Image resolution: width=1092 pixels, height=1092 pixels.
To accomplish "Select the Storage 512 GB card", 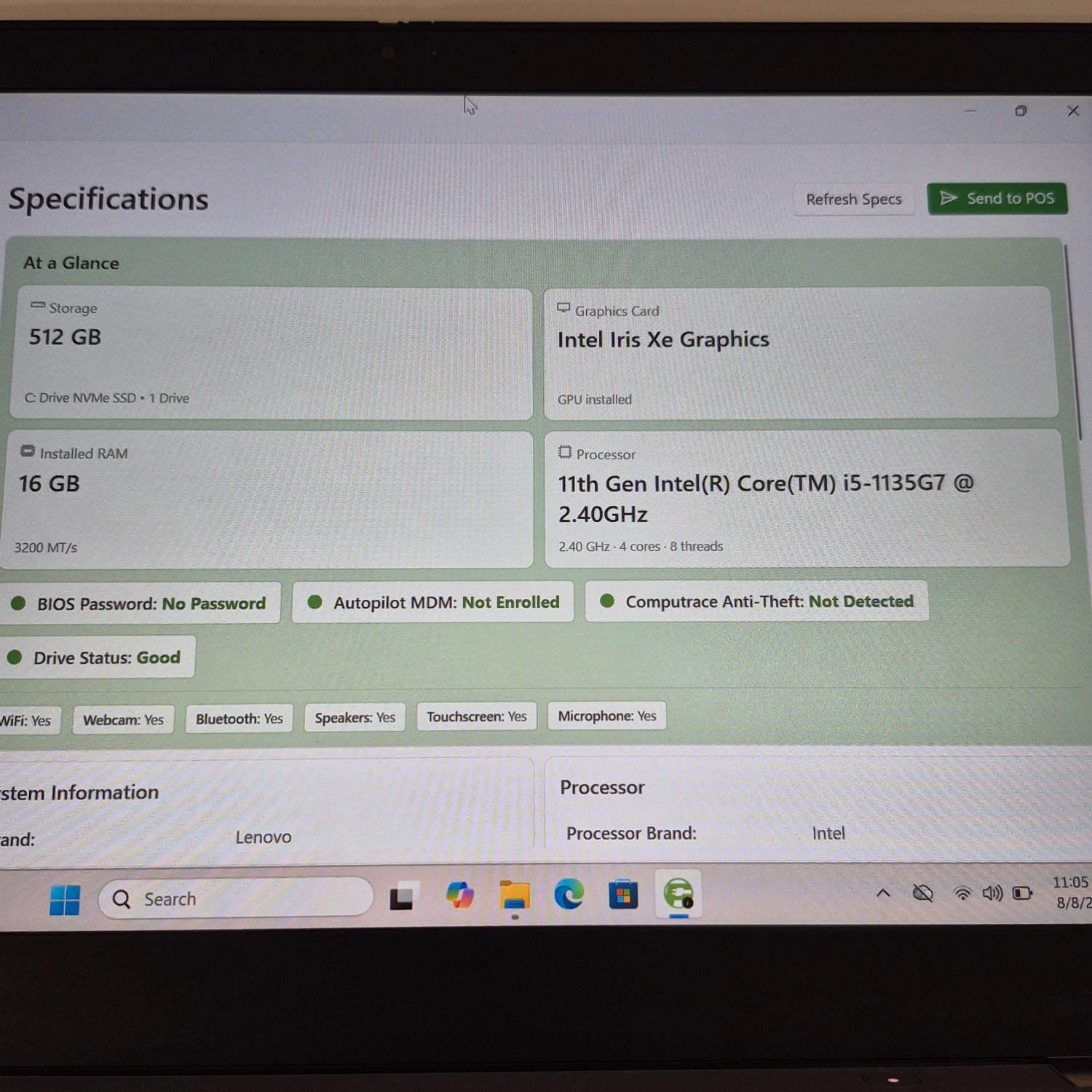I will pyautogui.click(x=272, y=354).
